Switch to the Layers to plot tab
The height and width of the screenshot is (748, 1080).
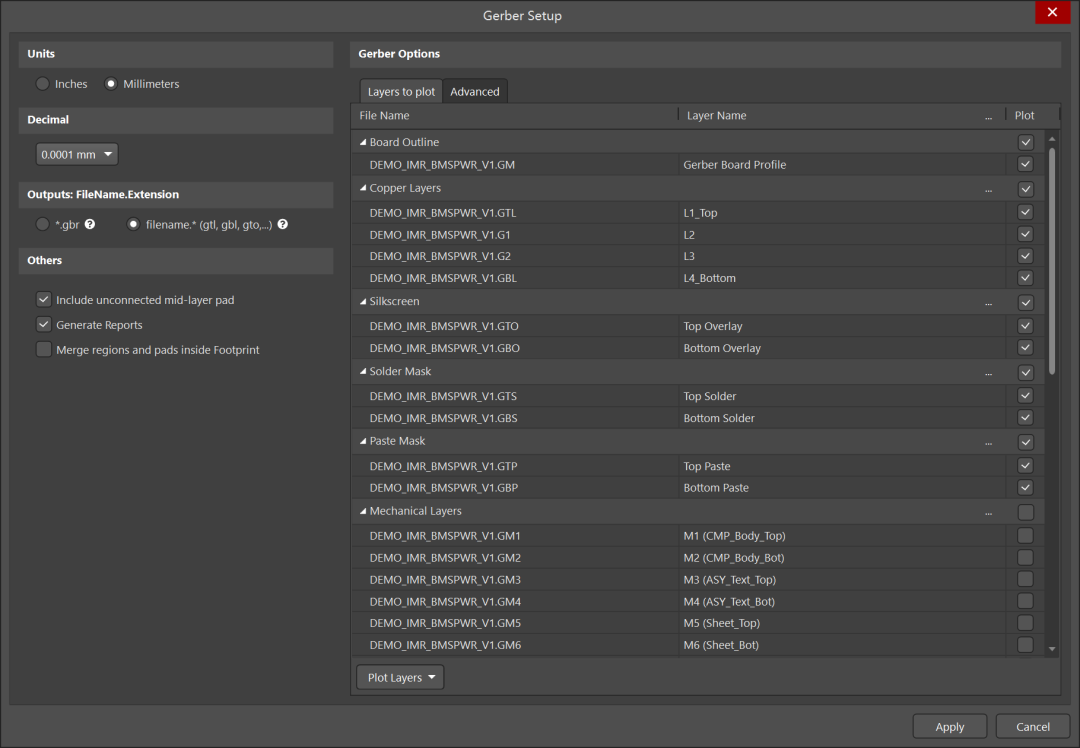pos(401,92)
